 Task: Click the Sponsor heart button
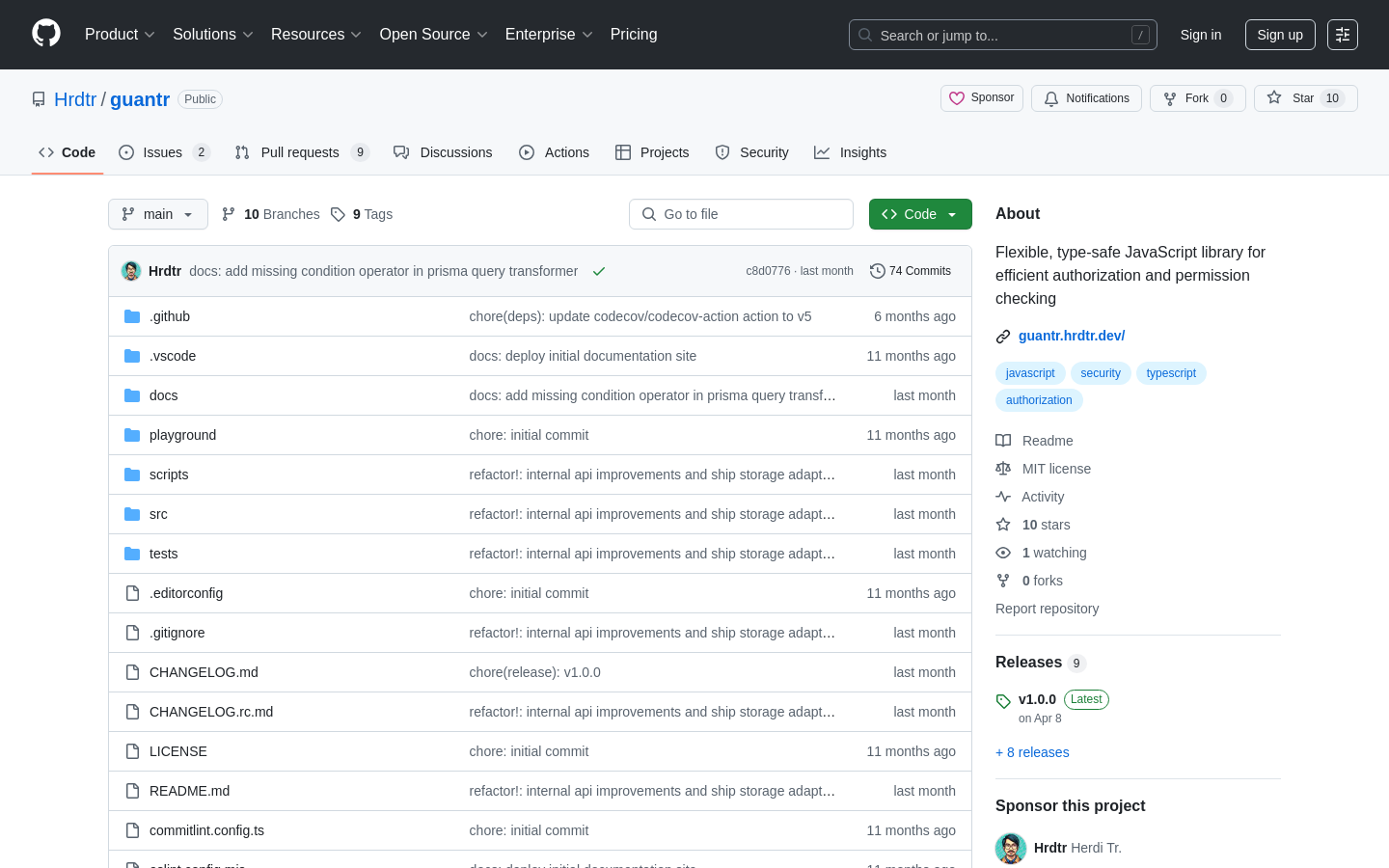pyautogui.click(x=982, y=98)
